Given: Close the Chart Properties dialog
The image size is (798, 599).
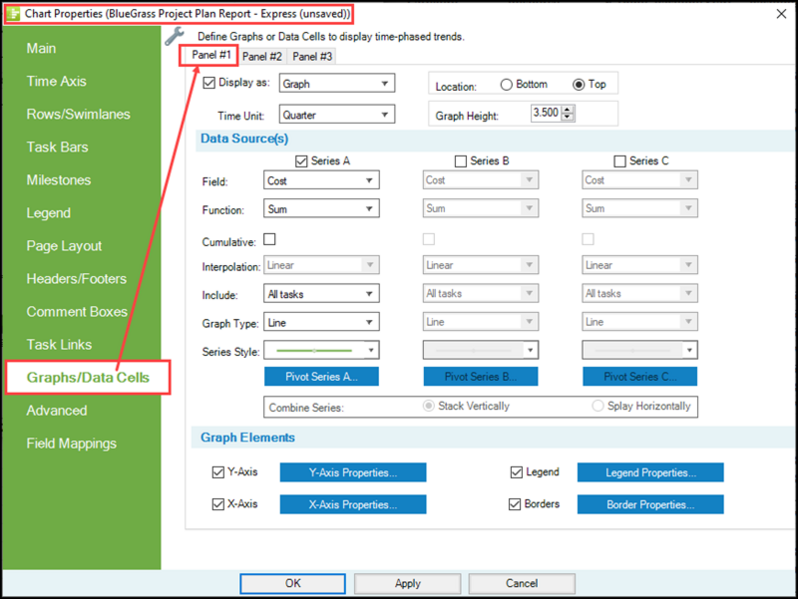Looking at the screenshot, I should pos(781,14).
